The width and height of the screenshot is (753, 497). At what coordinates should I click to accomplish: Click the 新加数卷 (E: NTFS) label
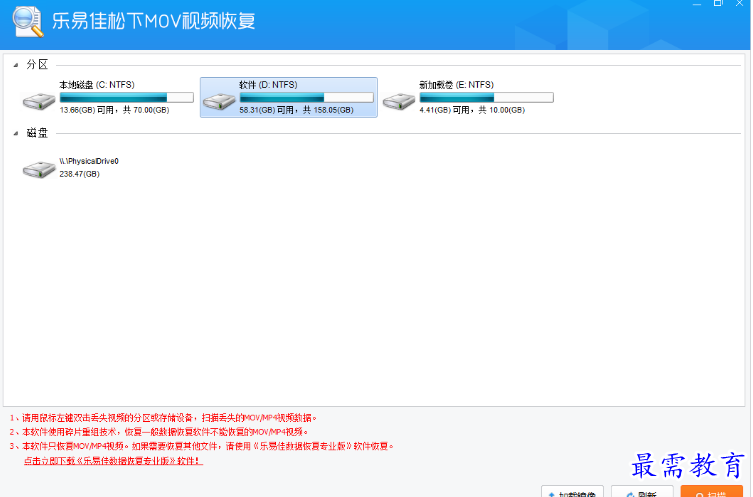pyautogui.click(x=456, y=85)
